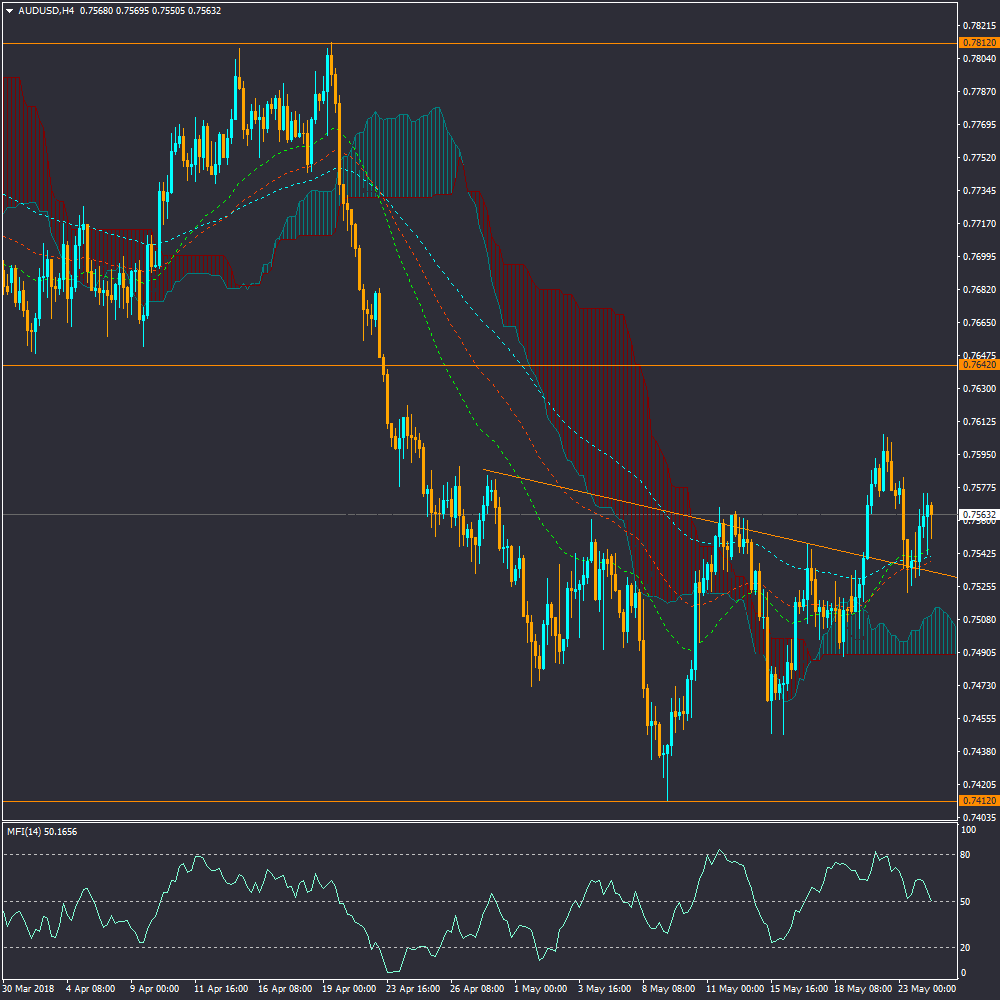Click the MFI 80 level label
This screenshot has height=1000, width=1000.
pos(966,855)
